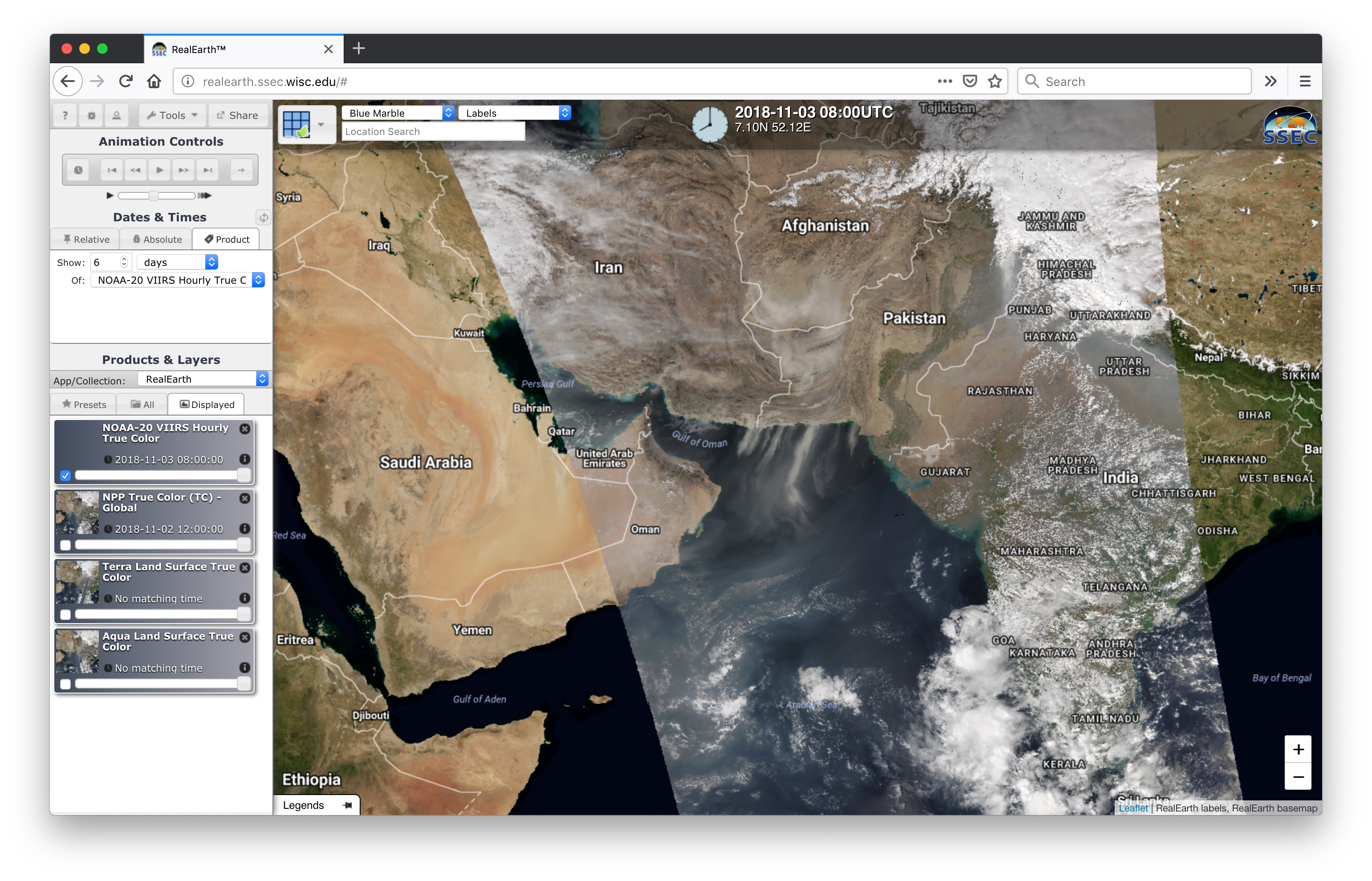This screenshot has height=881, width=1372.
Task: Show info for NPP True Color layer
Action: click(x=245, y=529)
